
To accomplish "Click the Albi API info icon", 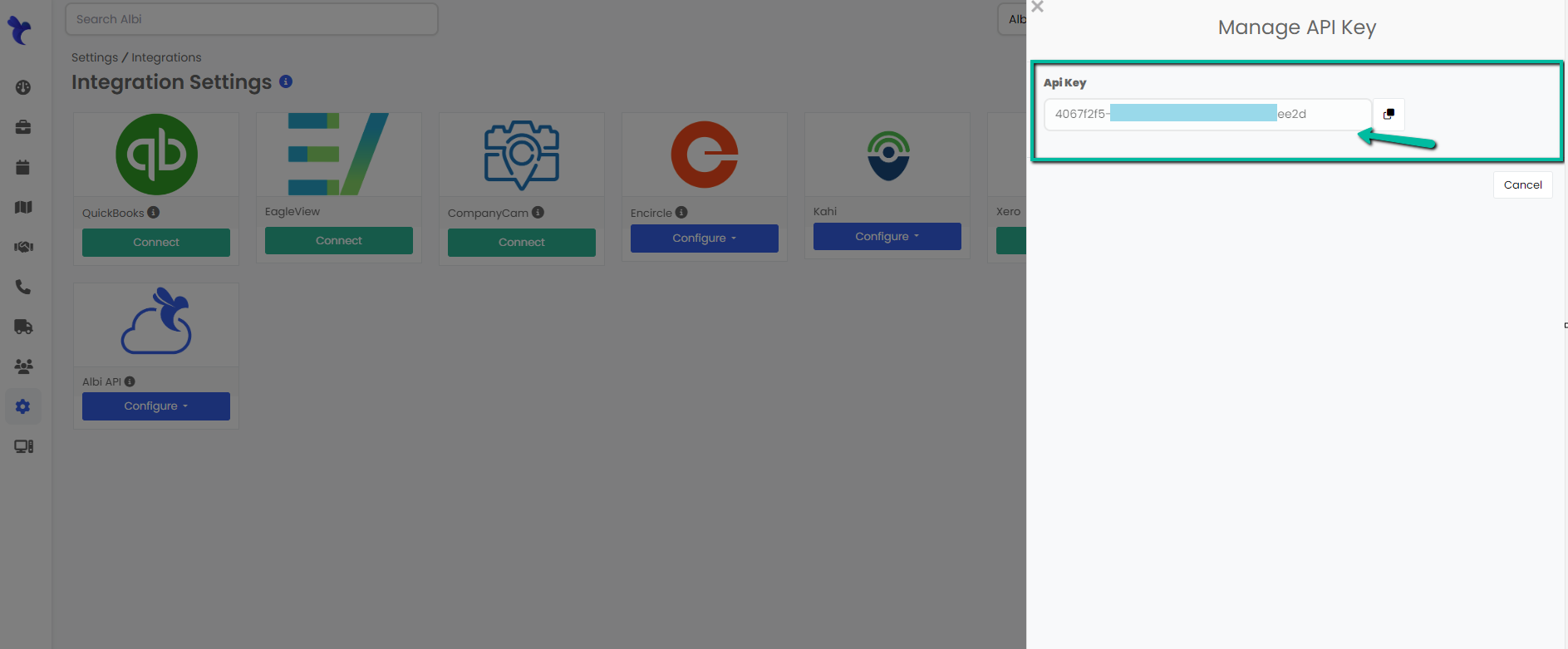I will (x=130, y=381).
